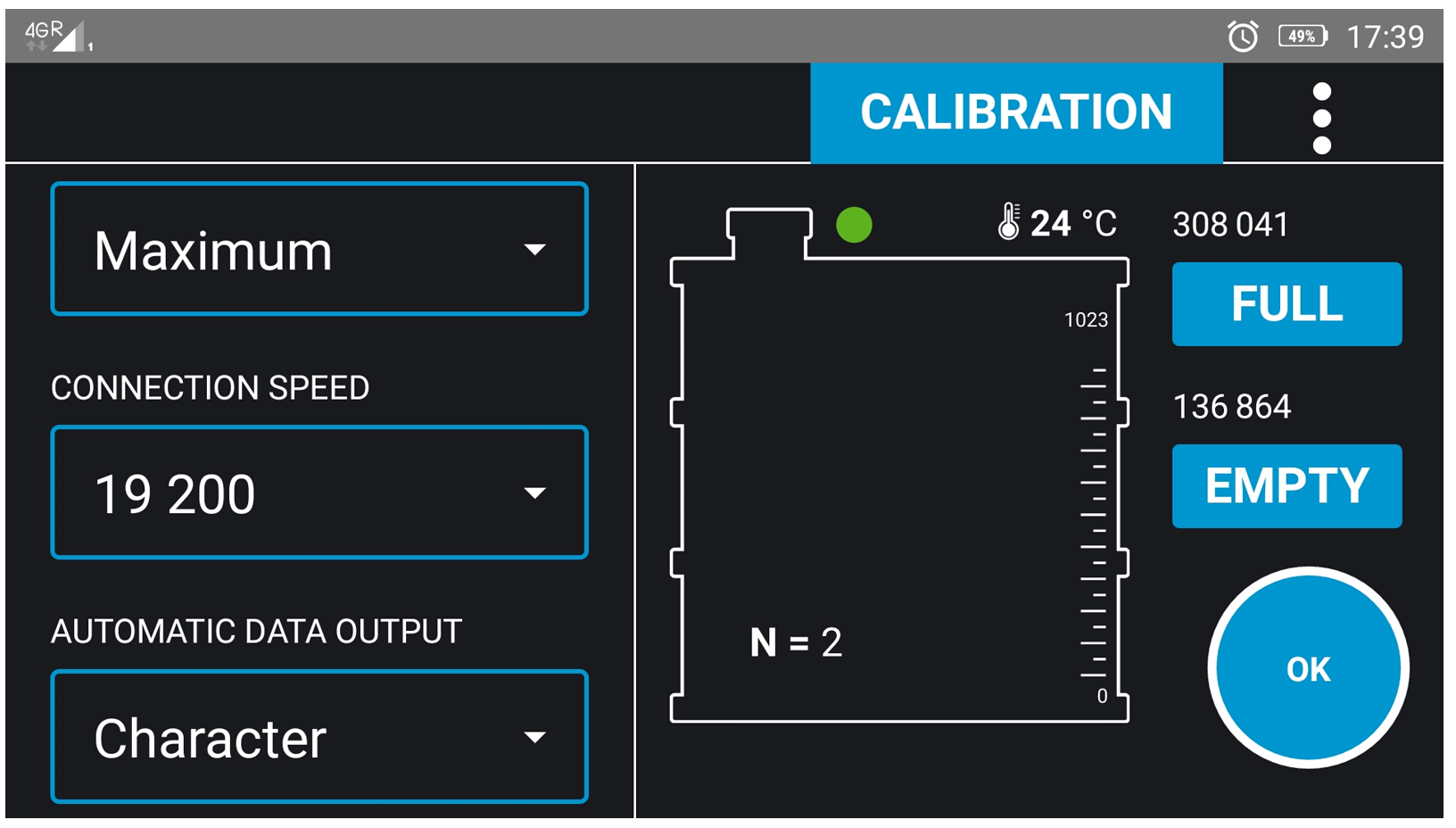Click the green connection status indicator
The image size is (1456, 828).
(x=854, y=225)
